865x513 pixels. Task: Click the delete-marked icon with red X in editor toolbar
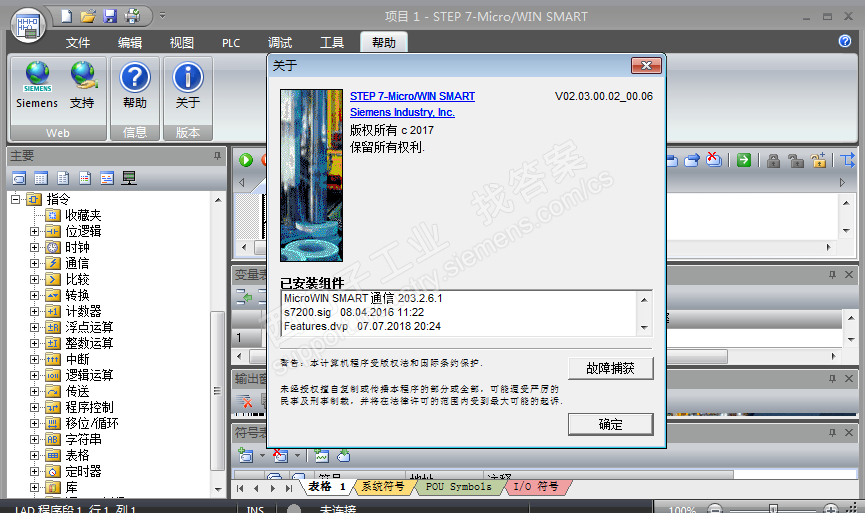click(x=714, y=160)
